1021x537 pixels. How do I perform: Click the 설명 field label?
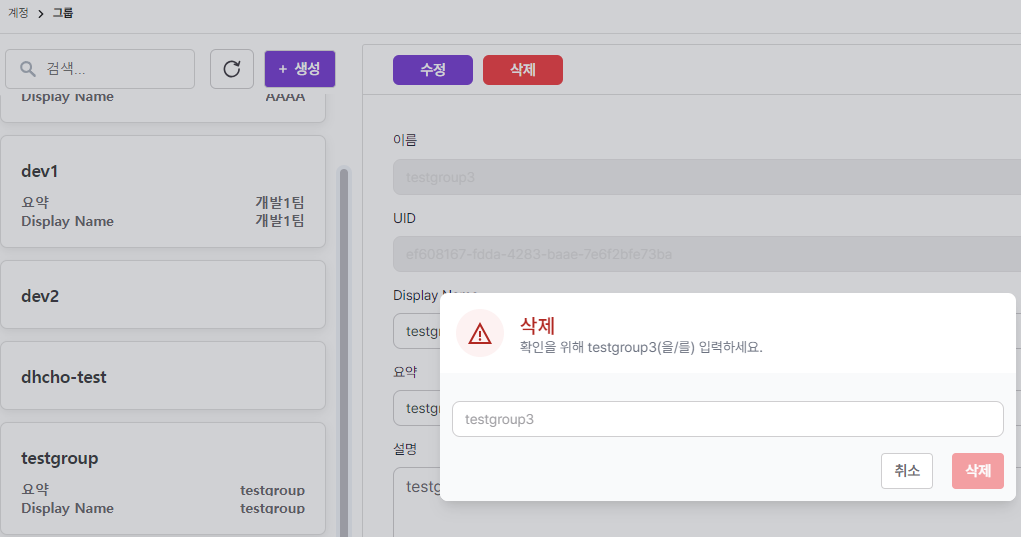405,449
